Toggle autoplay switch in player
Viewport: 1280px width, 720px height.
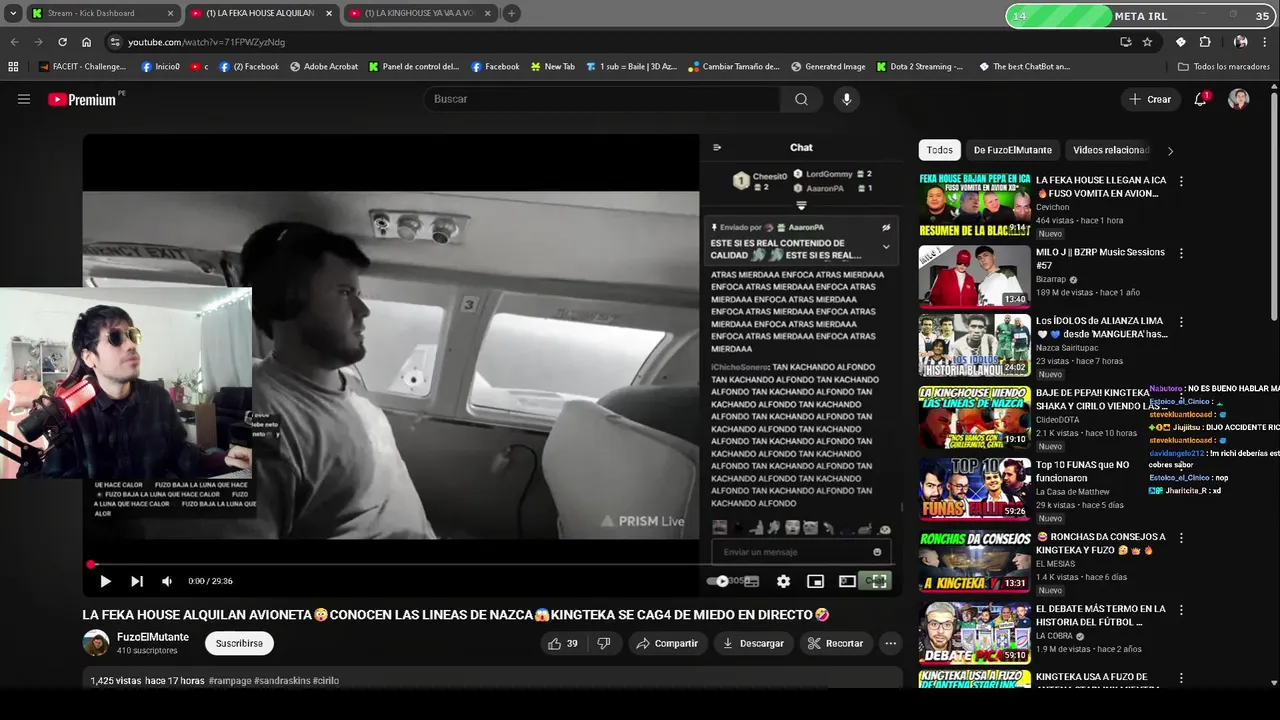coord(719,581)
